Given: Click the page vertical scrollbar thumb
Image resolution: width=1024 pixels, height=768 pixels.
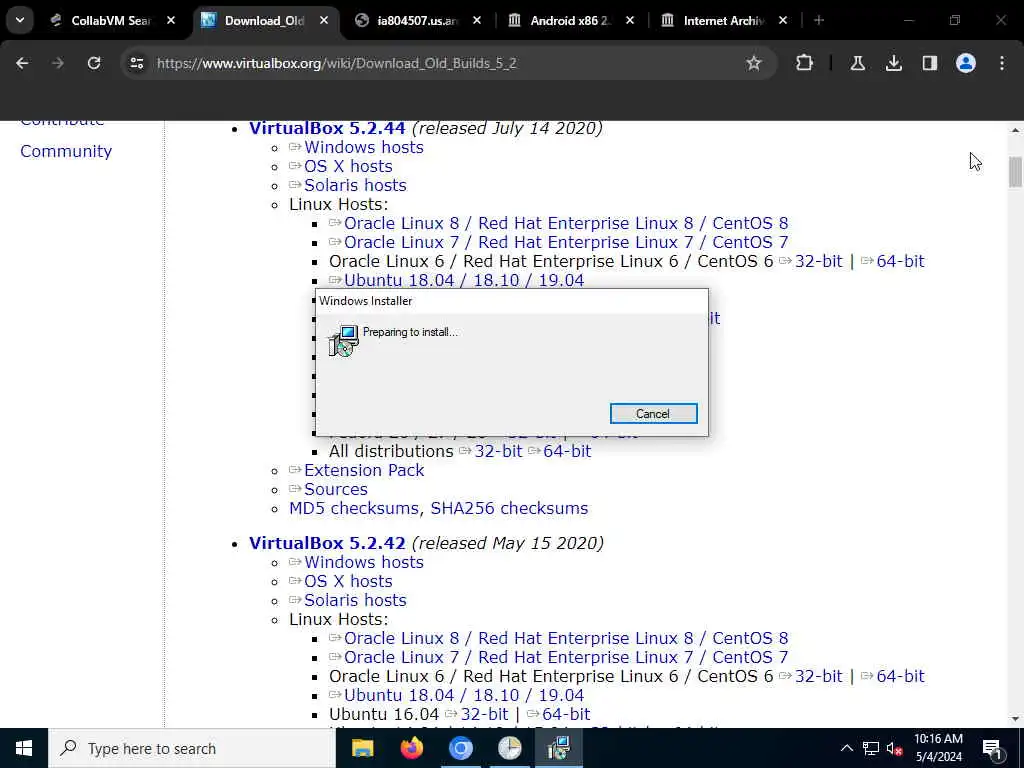Looking at the screenshot, I should 1015,172.
